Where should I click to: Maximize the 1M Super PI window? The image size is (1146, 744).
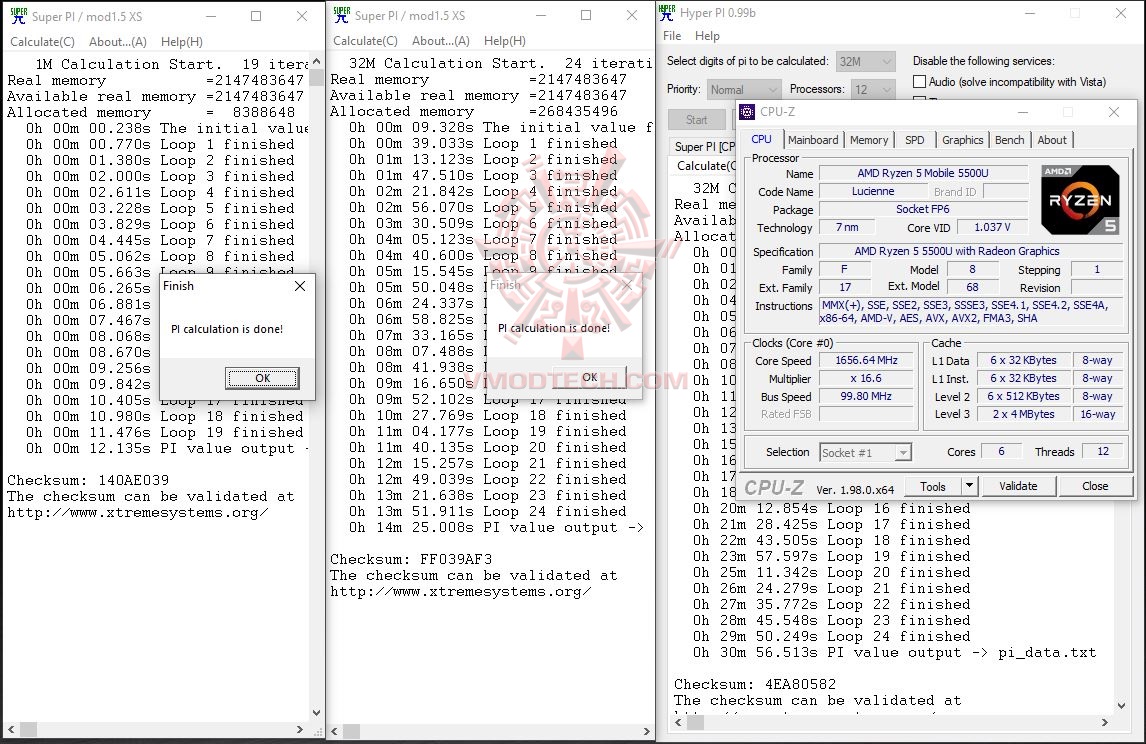pyautogui.click(x=256, y=15)
